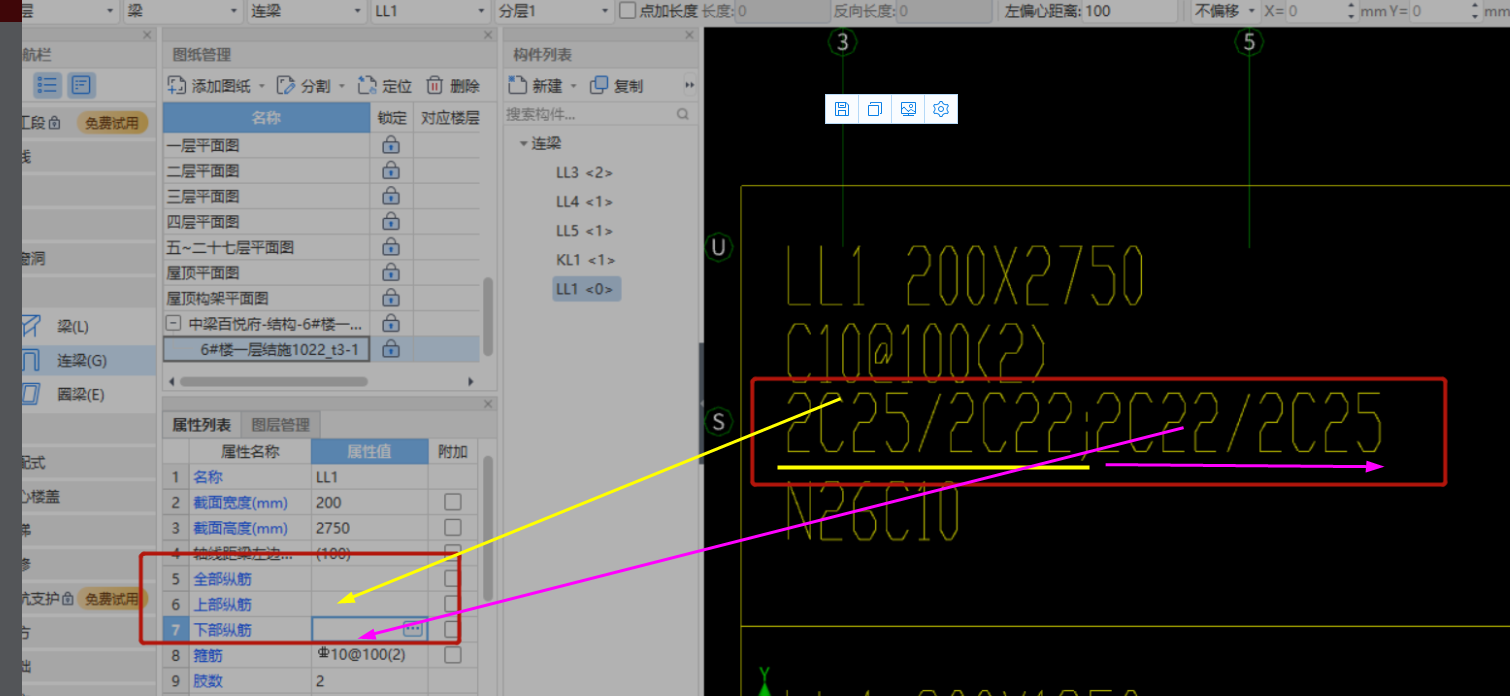
Task: Click the 搜索构件 search field
Action: [x=588, y=114]
